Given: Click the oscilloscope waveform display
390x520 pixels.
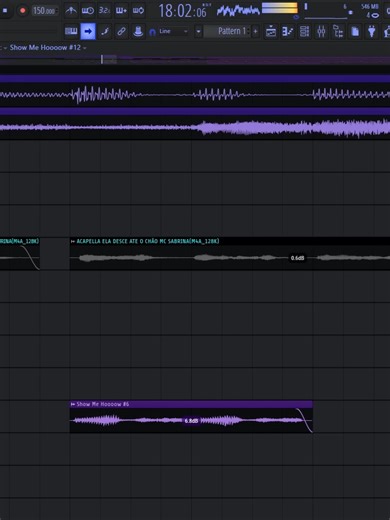Looking at the screenshot, I should [238, 10].
